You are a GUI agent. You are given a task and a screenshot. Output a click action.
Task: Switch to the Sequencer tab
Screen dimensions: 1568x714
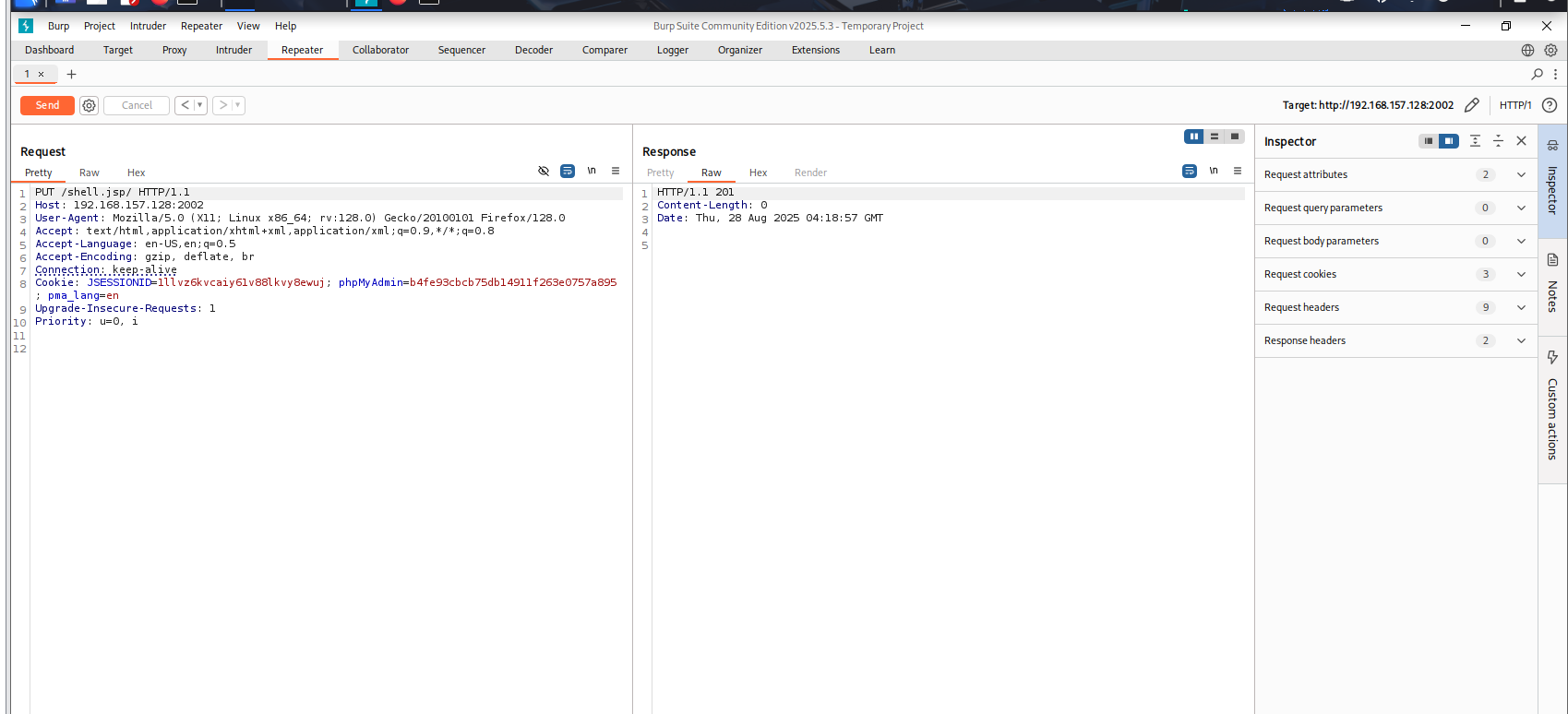pyautogui.click(x=461, y=50)
